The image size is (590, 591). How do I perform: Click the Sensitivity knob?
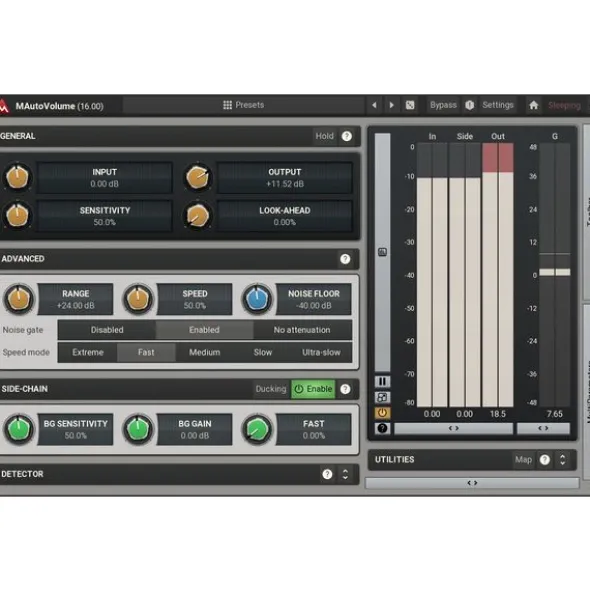tap(17, 216)
